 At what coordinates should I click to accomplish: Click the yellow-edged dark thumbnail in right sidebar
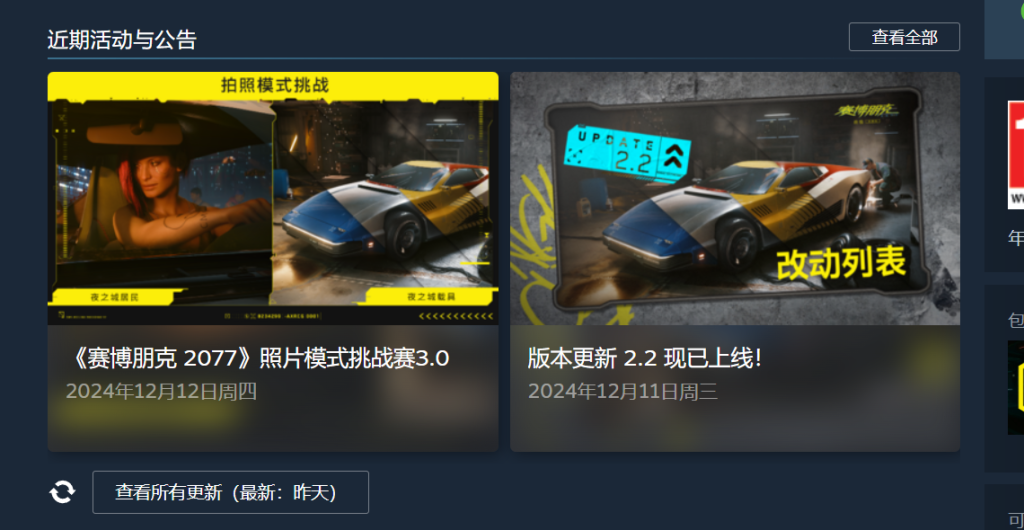click(x=1016, y=387)
